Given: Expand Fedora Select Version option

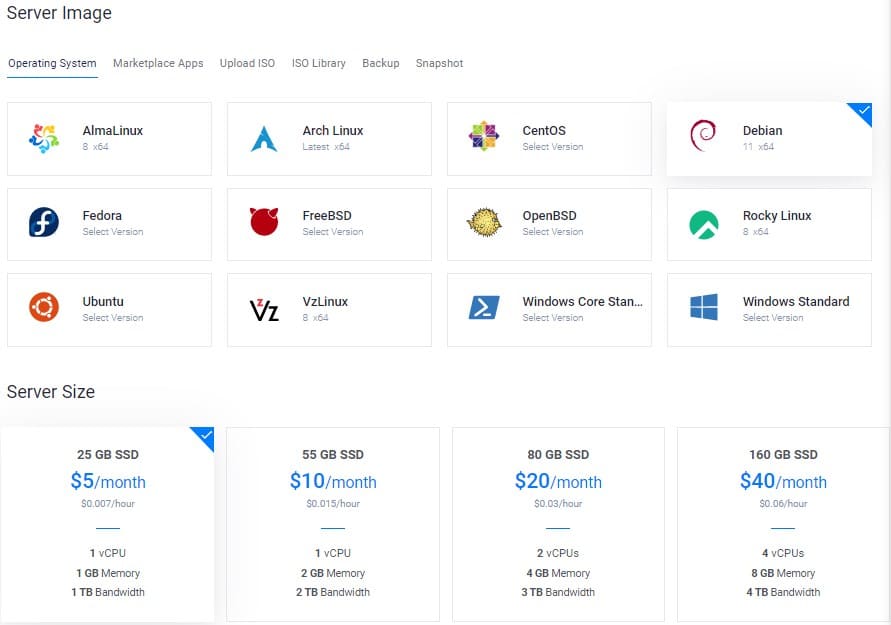Looking at the screenshot, I should 113,232.
